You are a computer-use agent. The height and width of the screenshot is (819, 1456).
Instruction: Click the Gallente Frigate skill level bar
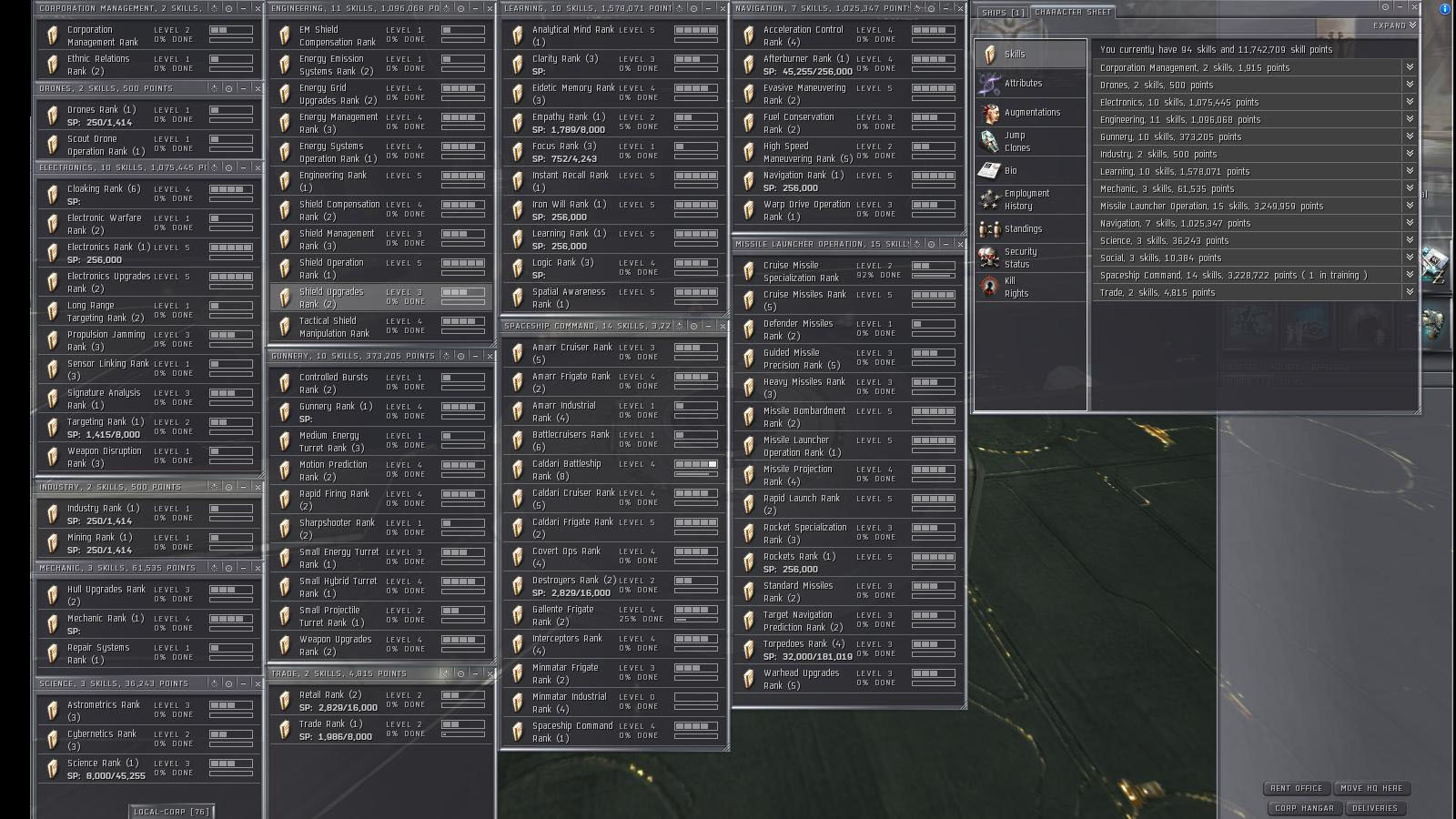(696, 610)
